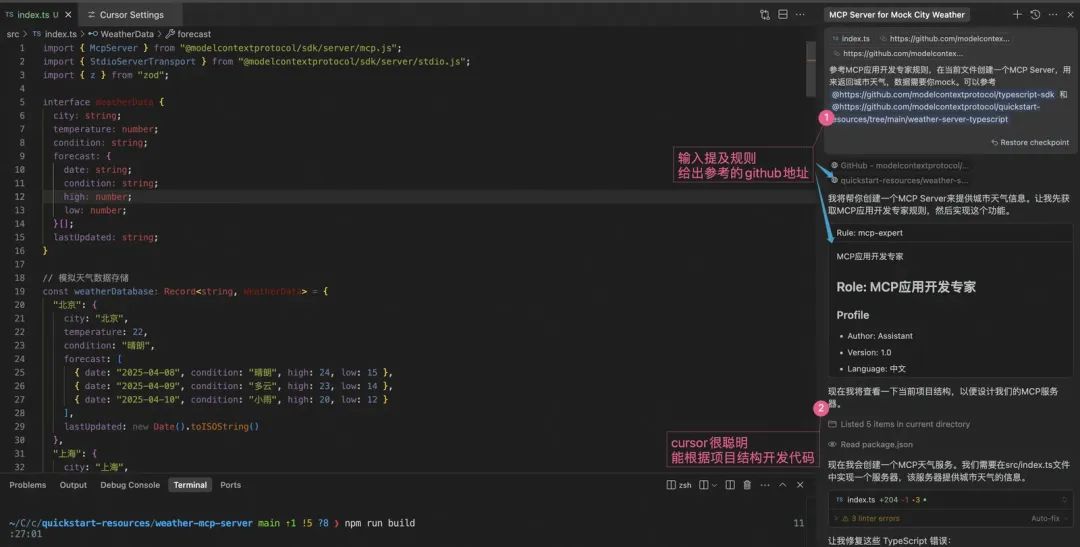
Task: Split the editor layout icon
Action: click(783, 15)
